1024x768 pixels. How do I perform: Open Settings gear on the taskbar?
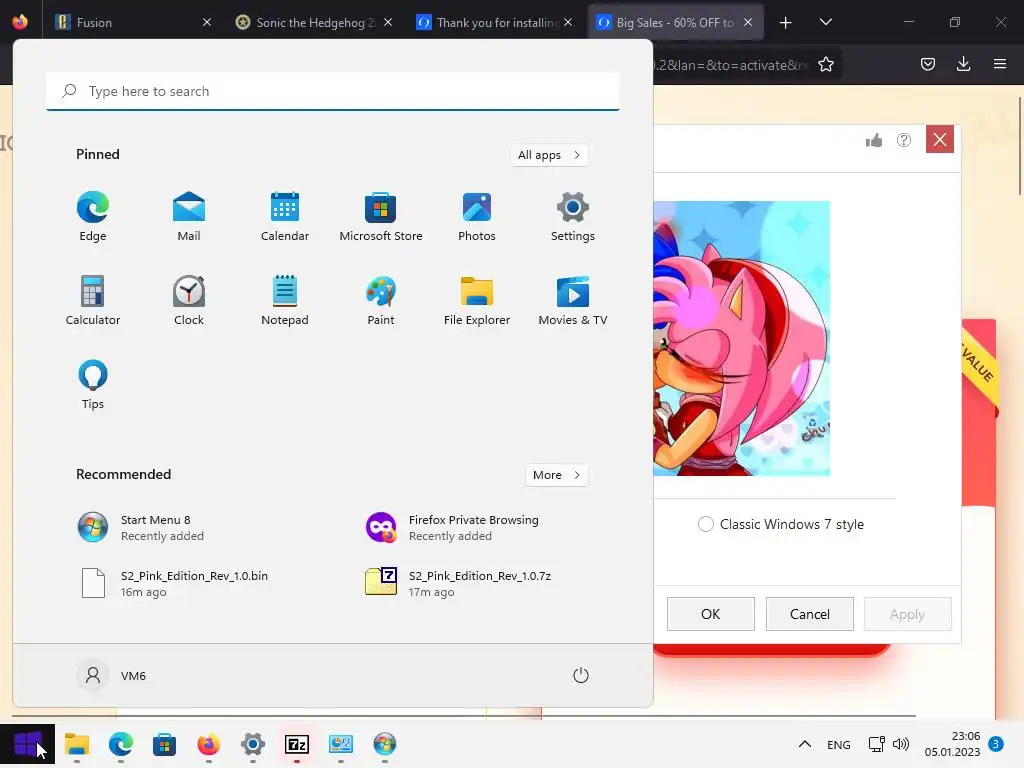[x=253, y=744]
